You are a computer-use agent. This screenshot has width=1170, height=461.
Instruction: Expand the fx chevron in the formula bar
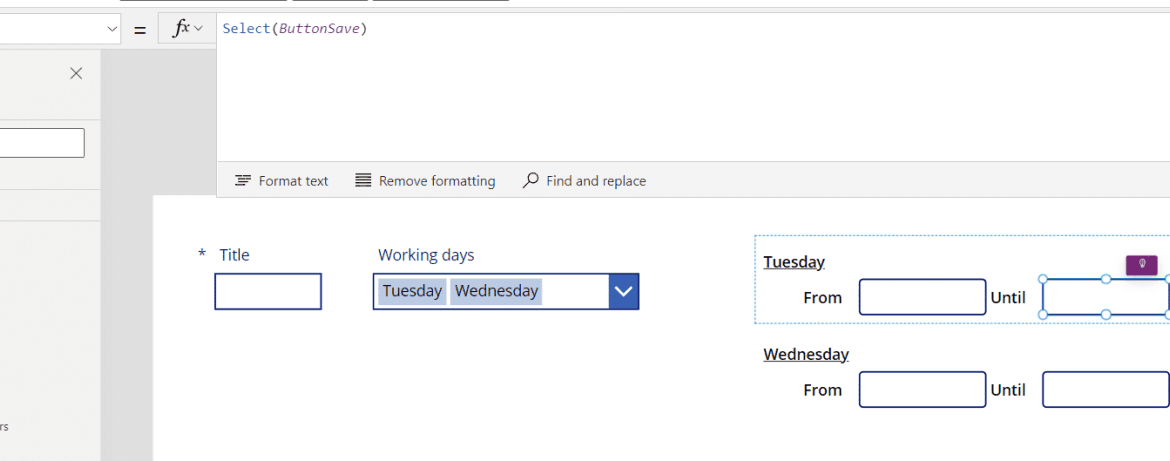[x=198, y=29]
